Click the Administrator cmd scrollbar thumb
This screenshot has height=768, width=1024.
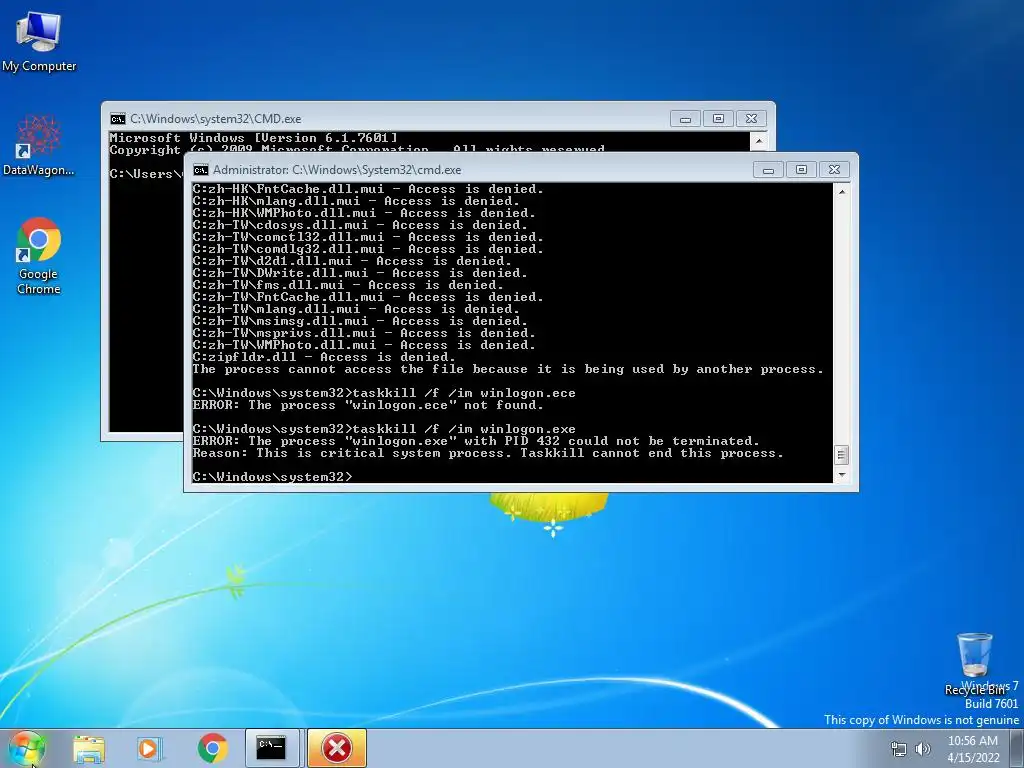(842, 455)
